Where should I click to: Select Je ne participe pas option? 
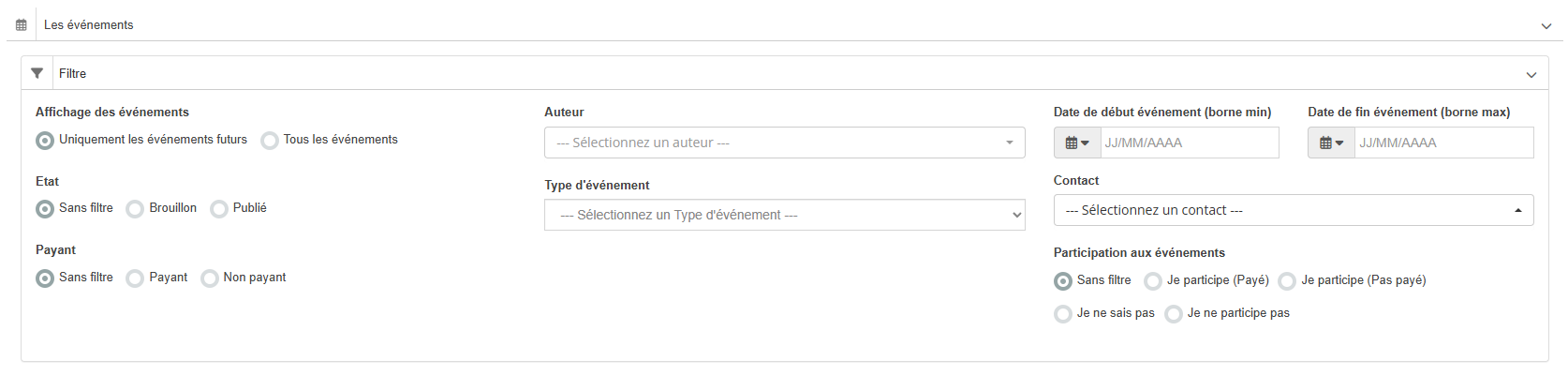coord(1174,314)
